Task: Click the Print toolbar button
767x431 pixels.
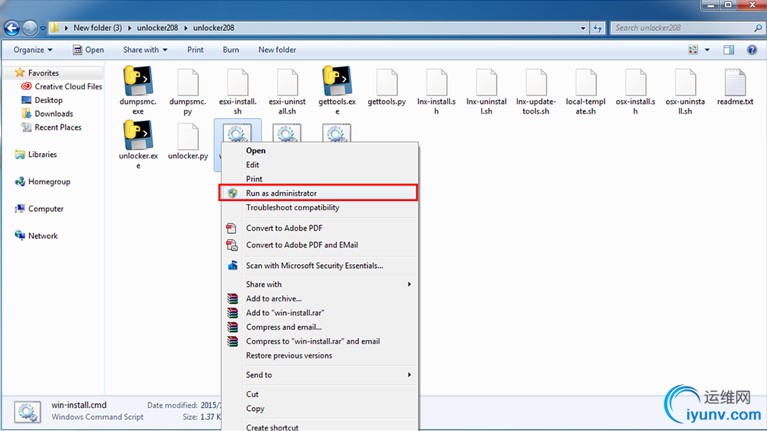Action: (x=195, y=50)
